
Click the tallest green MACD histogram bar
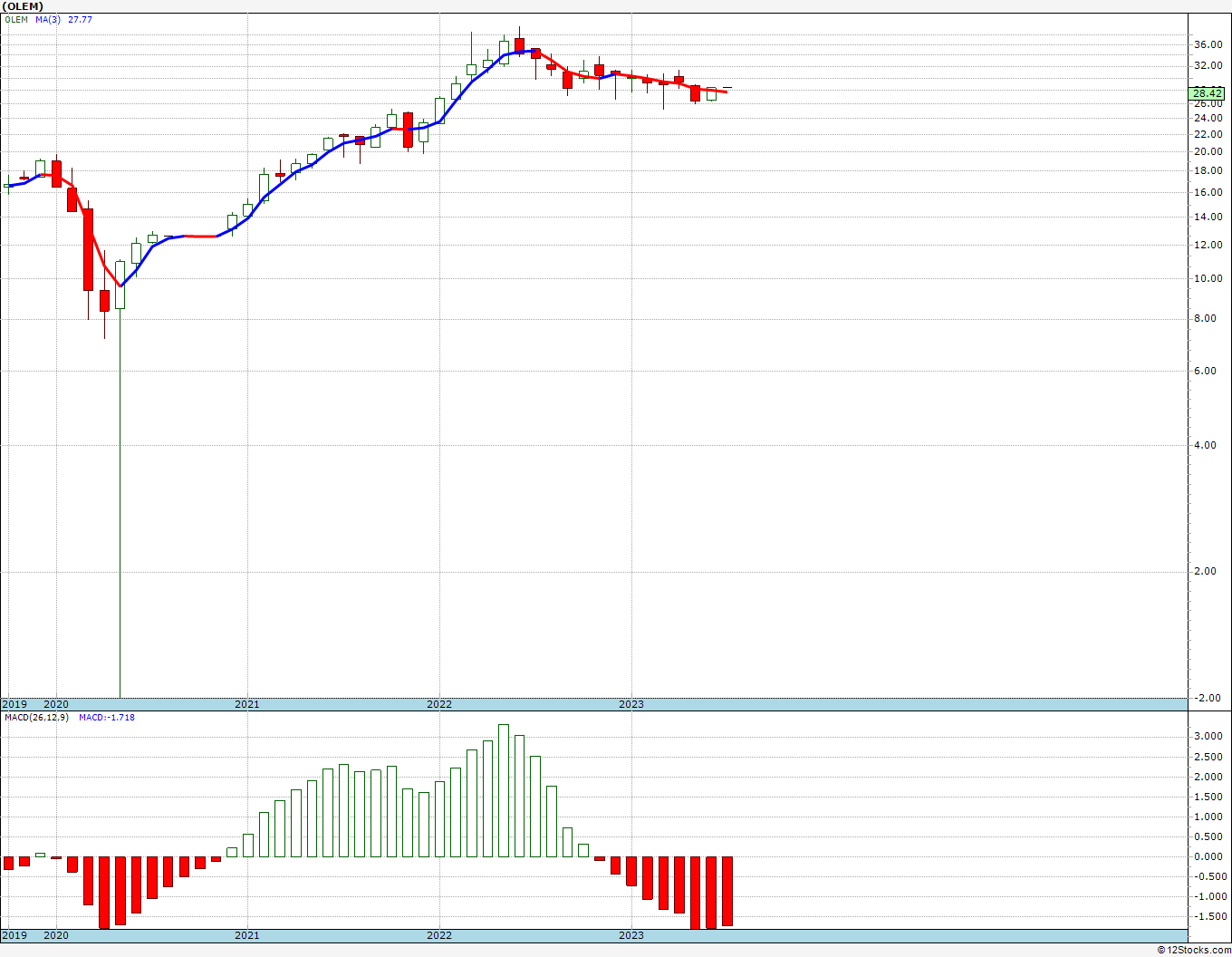pyautogui.click(x=504, y=790)
